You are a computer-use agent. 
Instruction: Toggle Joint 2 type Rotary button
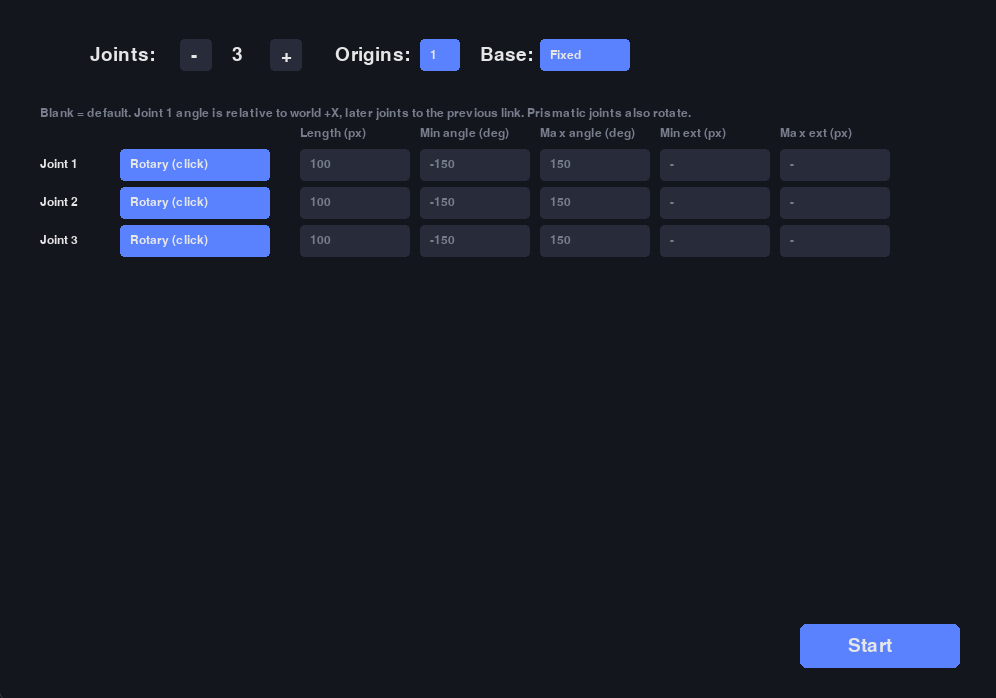[x=195, y=203]
